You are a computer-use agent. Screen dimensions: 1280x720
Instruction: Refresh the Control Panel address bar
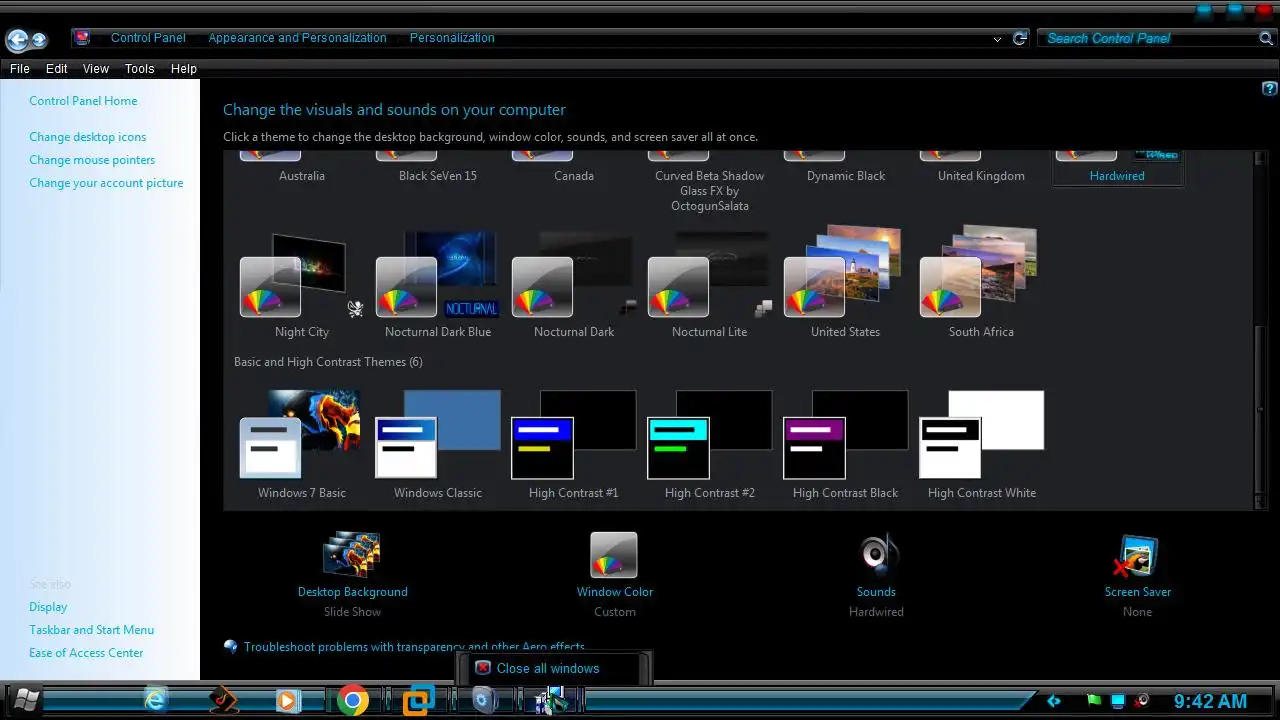pyautogui.click(x=1020, y=38)
